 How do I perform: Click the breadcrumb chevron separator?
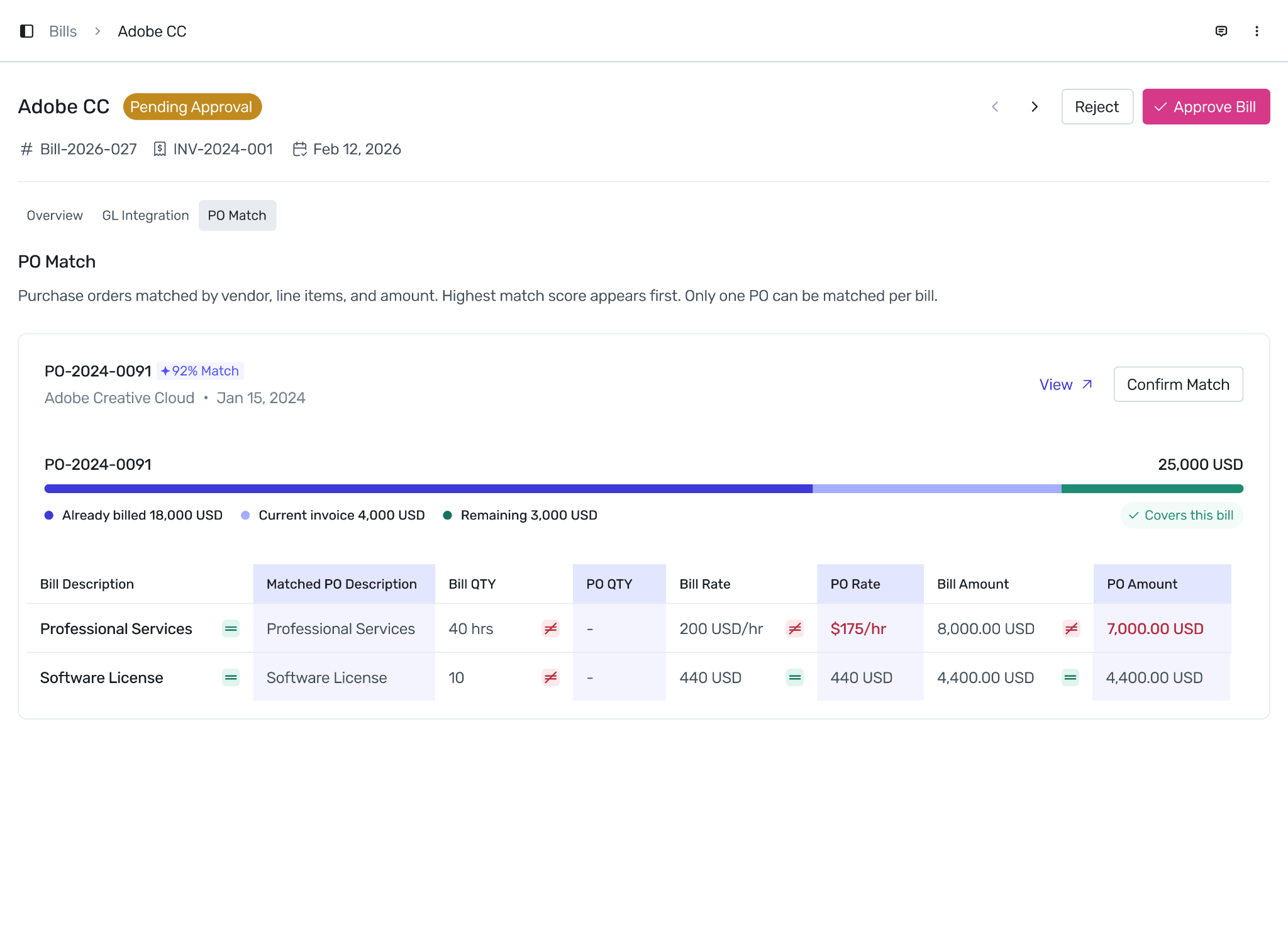97,31
